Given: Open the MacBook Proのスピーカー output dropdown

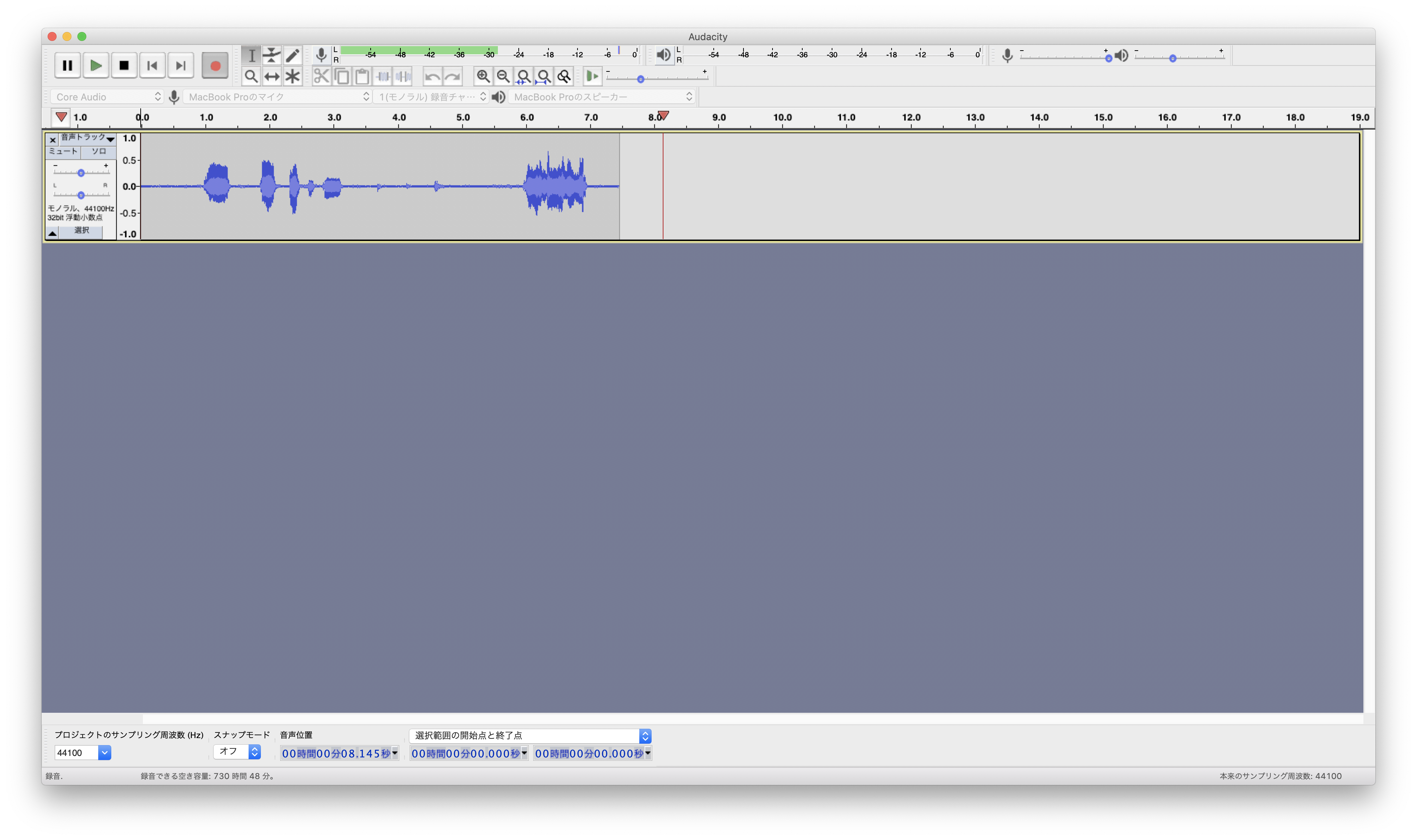Looking at the screenshot, I should (602, 97).
